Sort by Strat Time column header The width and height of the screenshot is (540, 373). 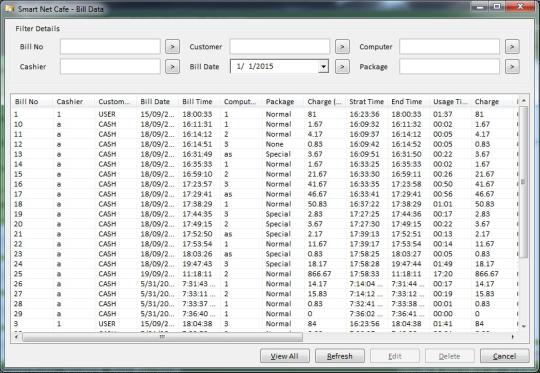(367, 102)
